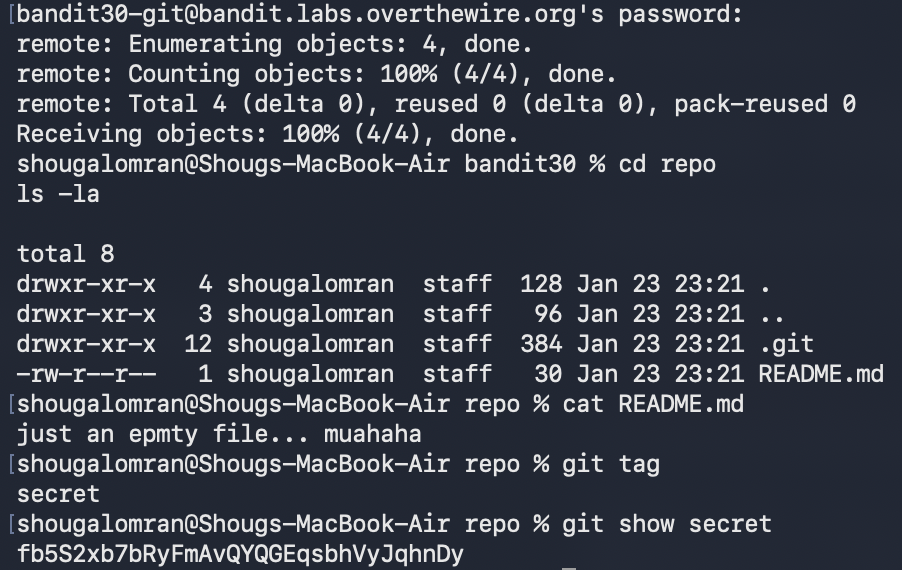Image resolution: width=902 pixels, height=570 pixels.
Task: Click the 'git show secret' command
Action: pyautogui.click(x=667, y=524)
